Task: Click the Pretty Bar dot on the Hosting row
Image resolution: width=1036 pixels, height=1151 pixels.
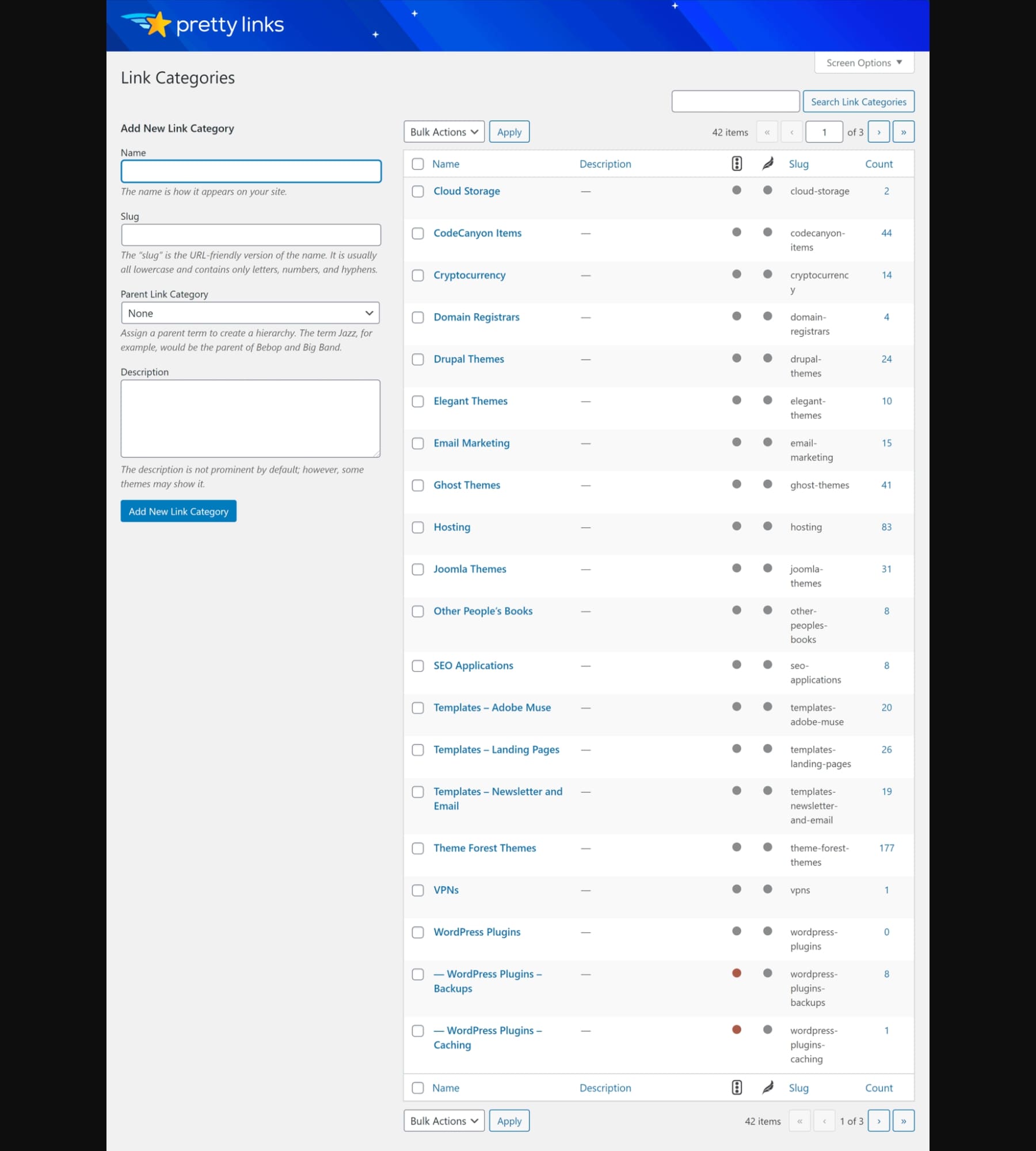Action: [767, 525]
